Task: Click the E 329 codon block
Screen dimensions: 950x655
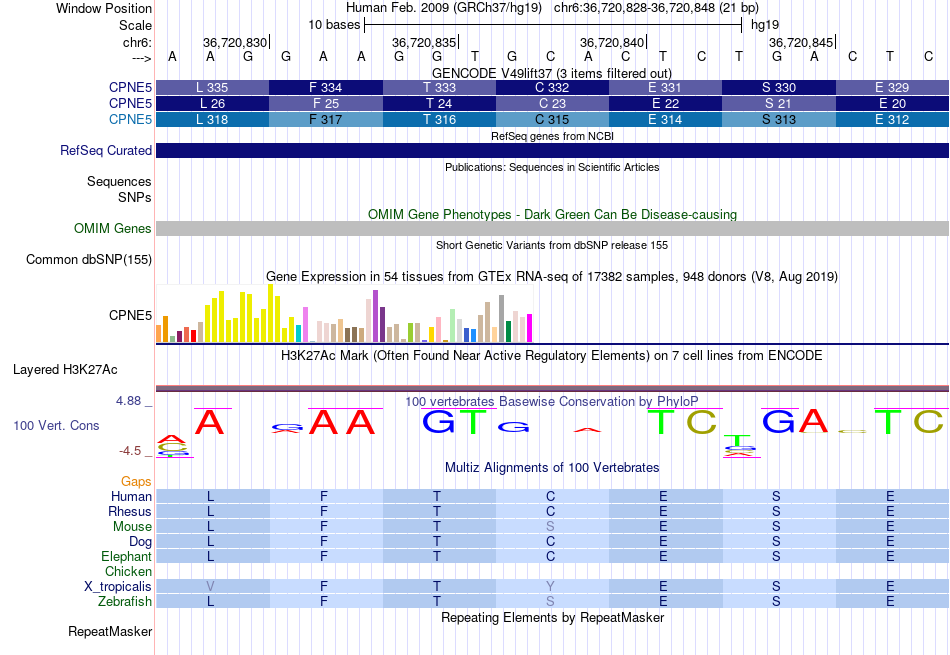Action: click(x=892, y=87)
